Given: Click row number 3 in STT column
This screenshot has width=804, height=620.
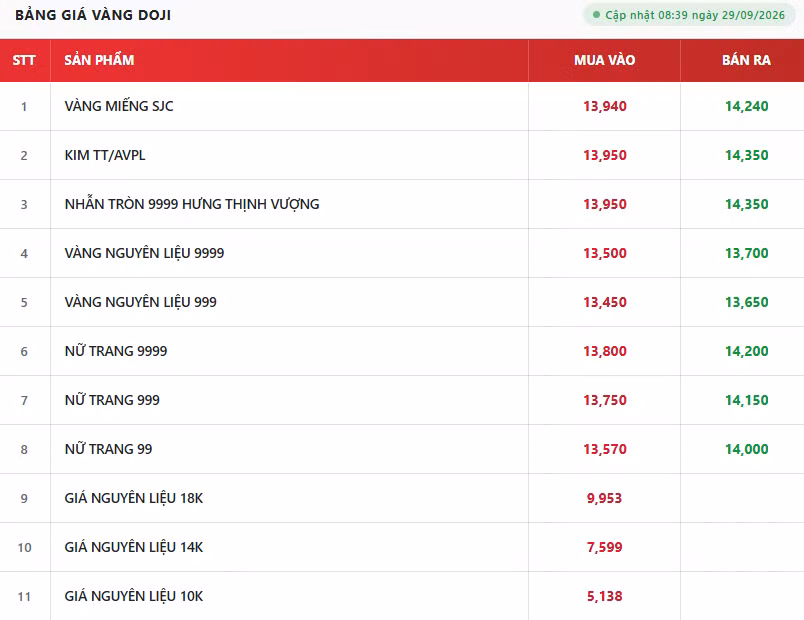Looking at the screenshot, I should pyautogui.click(x=24, y=205).
